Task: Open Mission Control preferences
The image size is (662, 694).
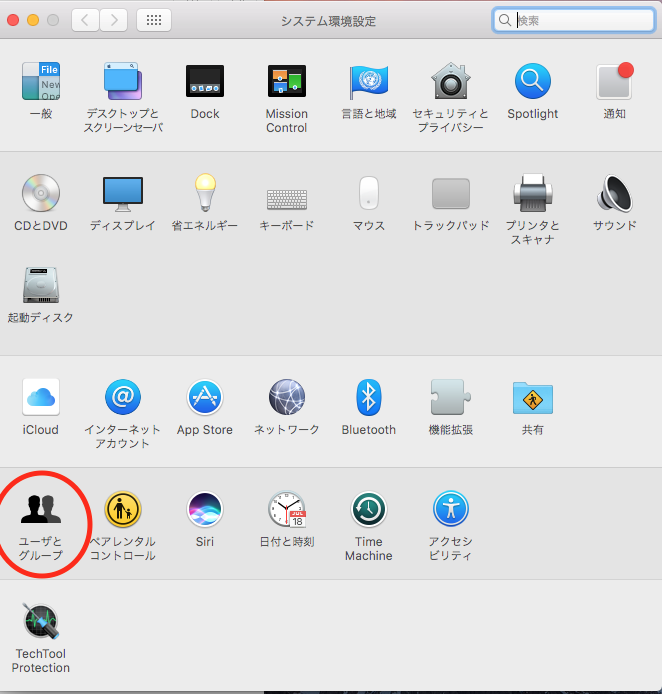Action: [x=287, y=81]
